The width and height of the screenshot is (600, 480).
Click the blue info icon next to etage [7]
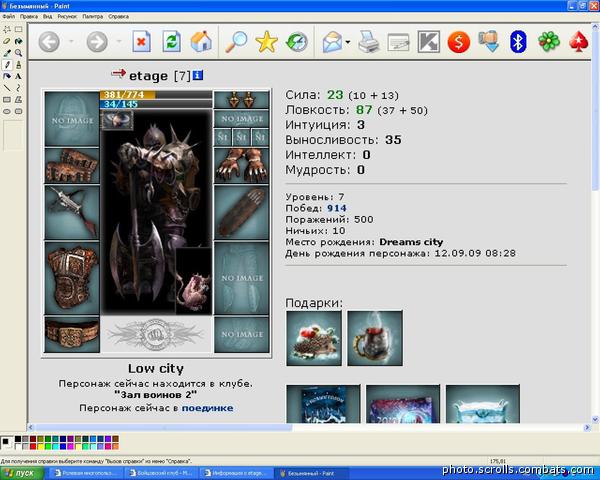pos(197,75)
